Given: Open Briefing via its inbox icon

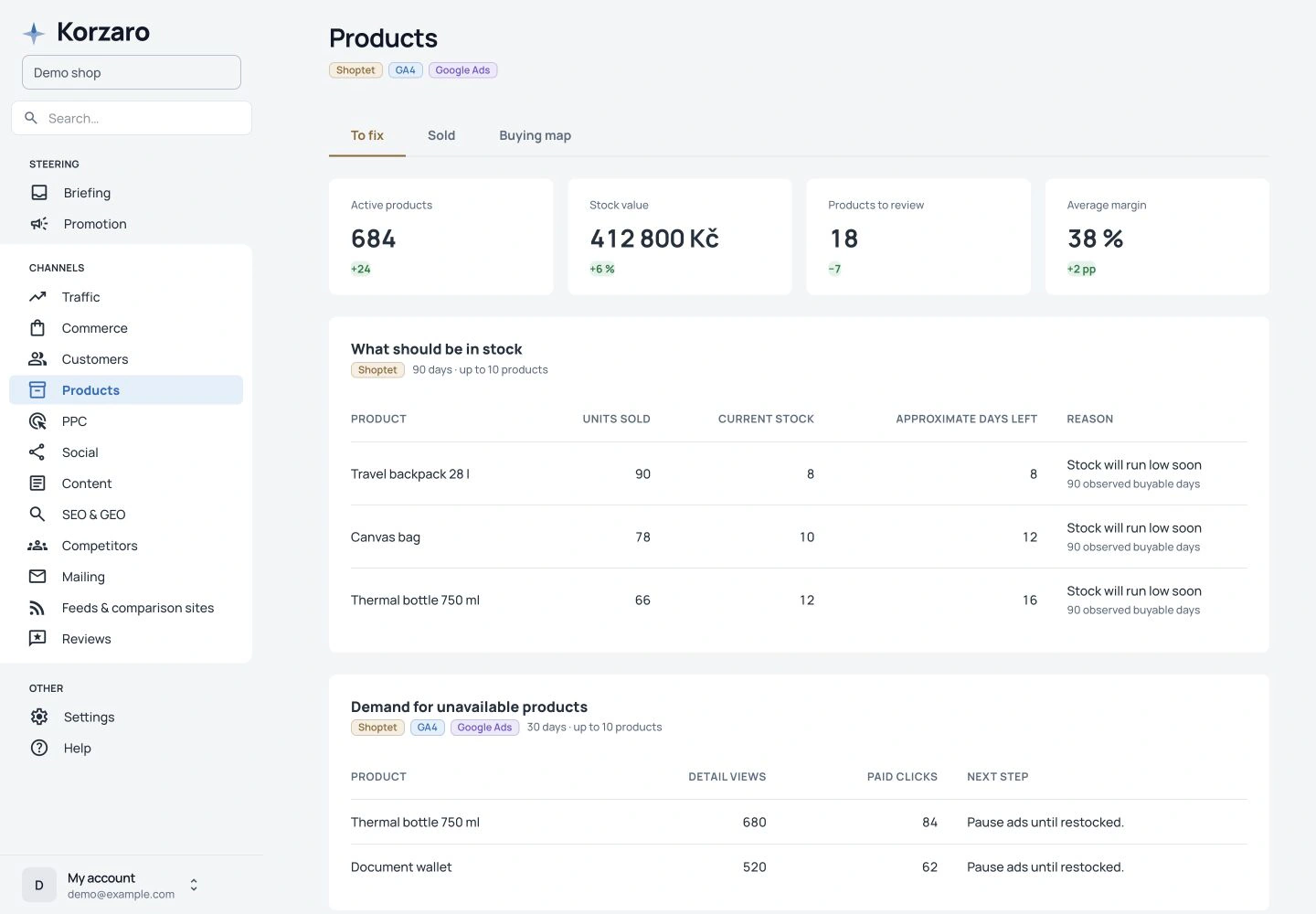Looking at the screenshot, I should (x=39, y=193).
